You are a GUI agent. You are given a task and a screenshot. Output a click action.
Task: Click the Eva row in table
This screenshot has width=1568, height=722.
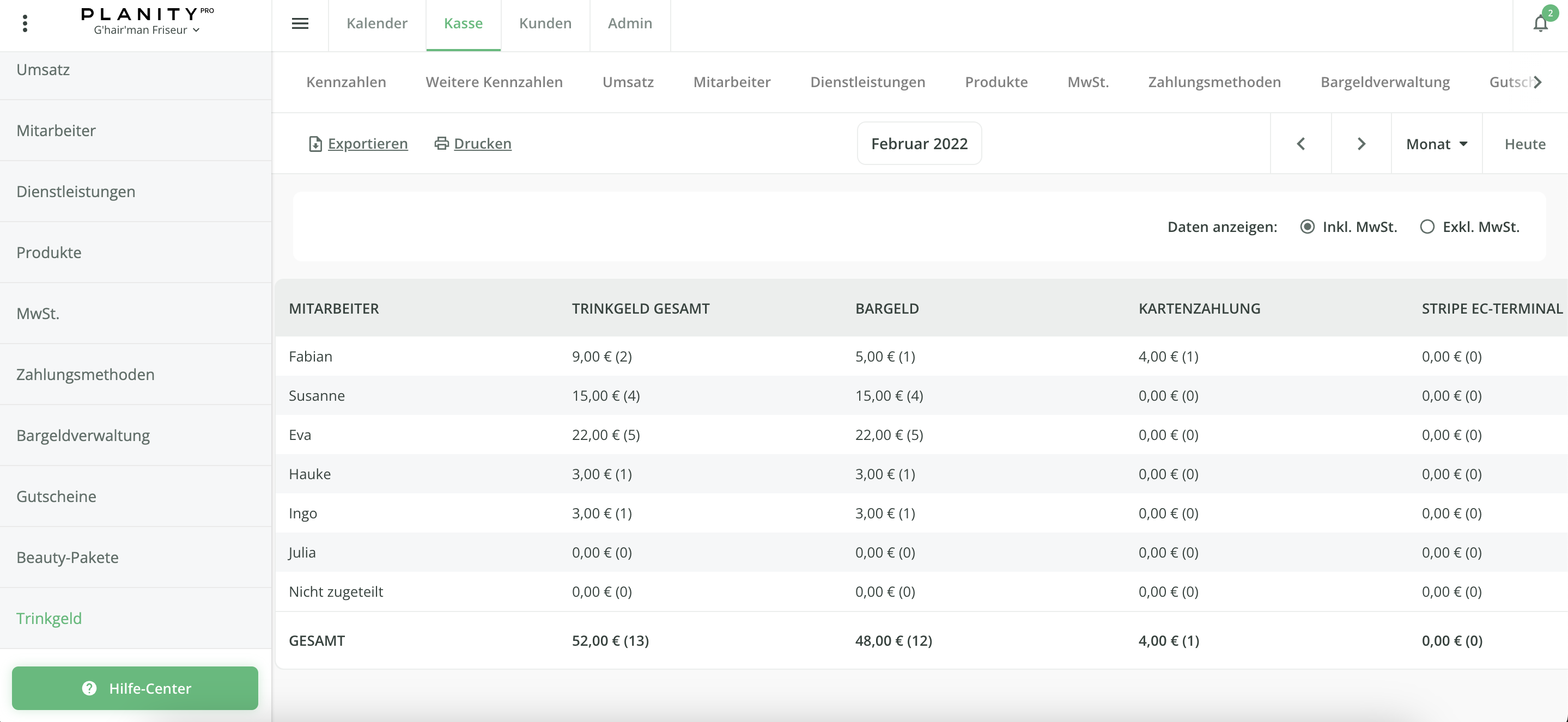click(x=300, y=435)
